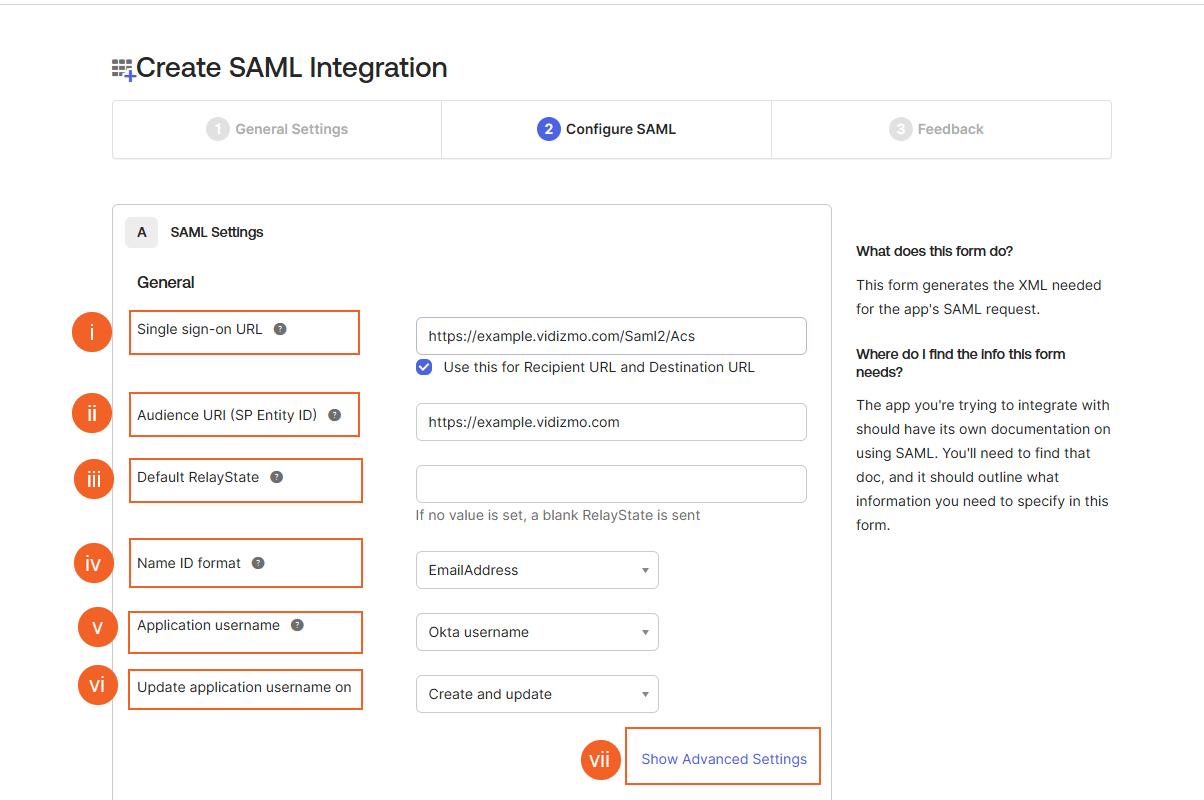
Task: Click the SAML Settings section A badge
Action: [142, 232]
